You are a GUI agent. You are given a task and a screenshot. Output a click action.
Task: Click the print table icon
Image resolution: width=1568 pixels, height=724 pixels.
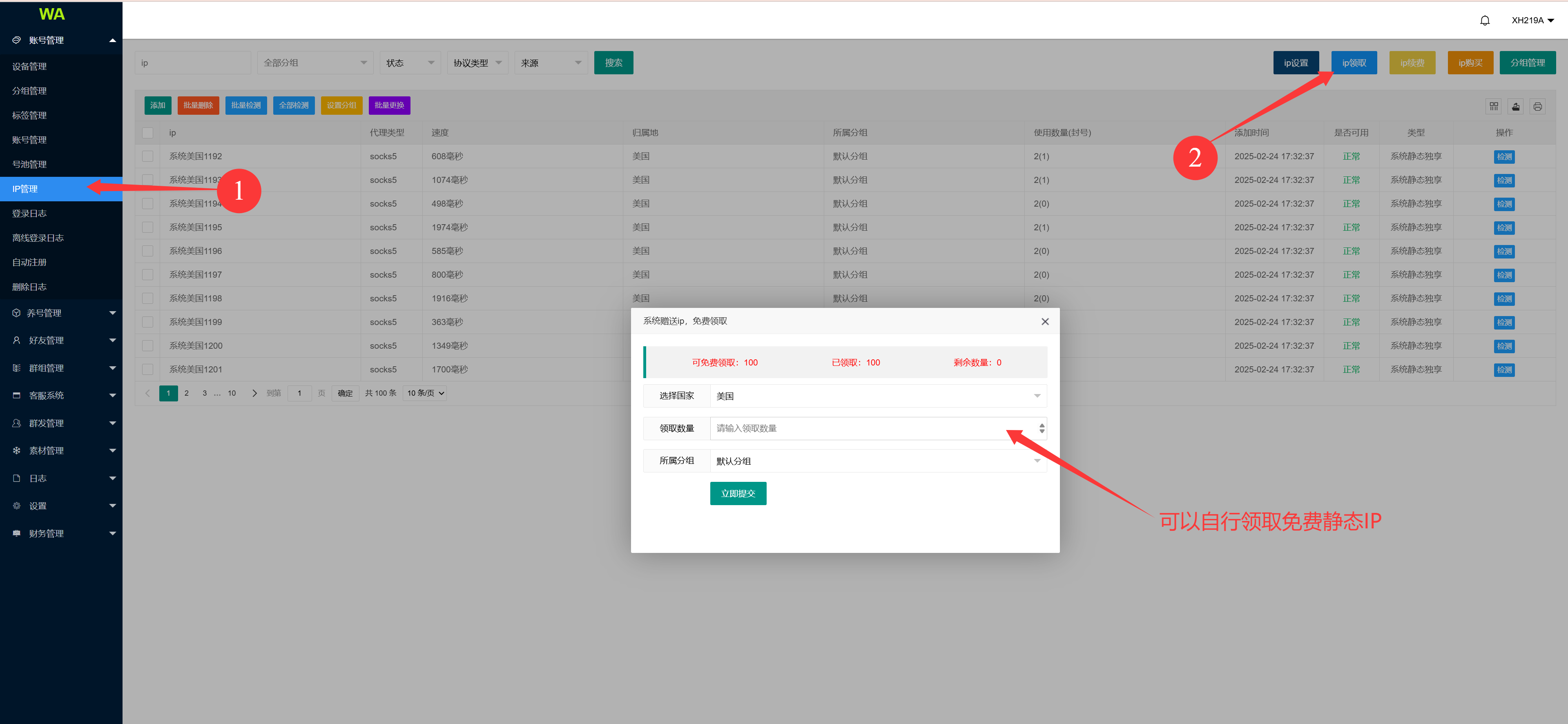coord(1537,107)
